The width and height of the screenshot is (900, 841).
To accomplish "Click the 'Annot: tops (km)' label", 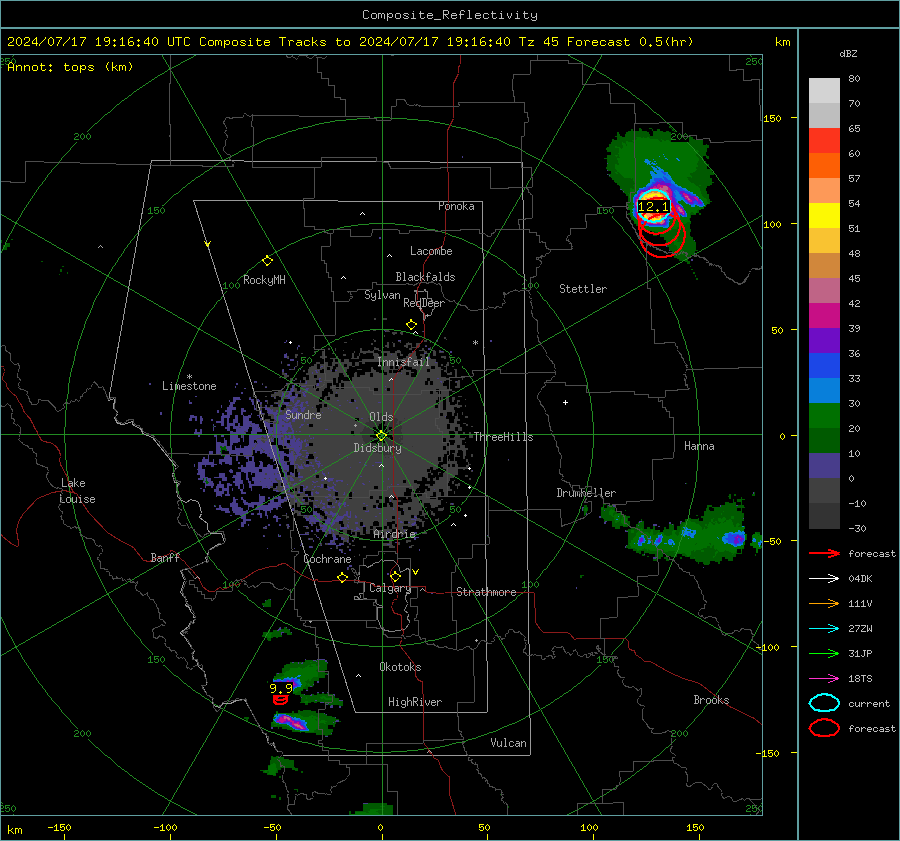I will pyautogui.click(x=70, y=67).
